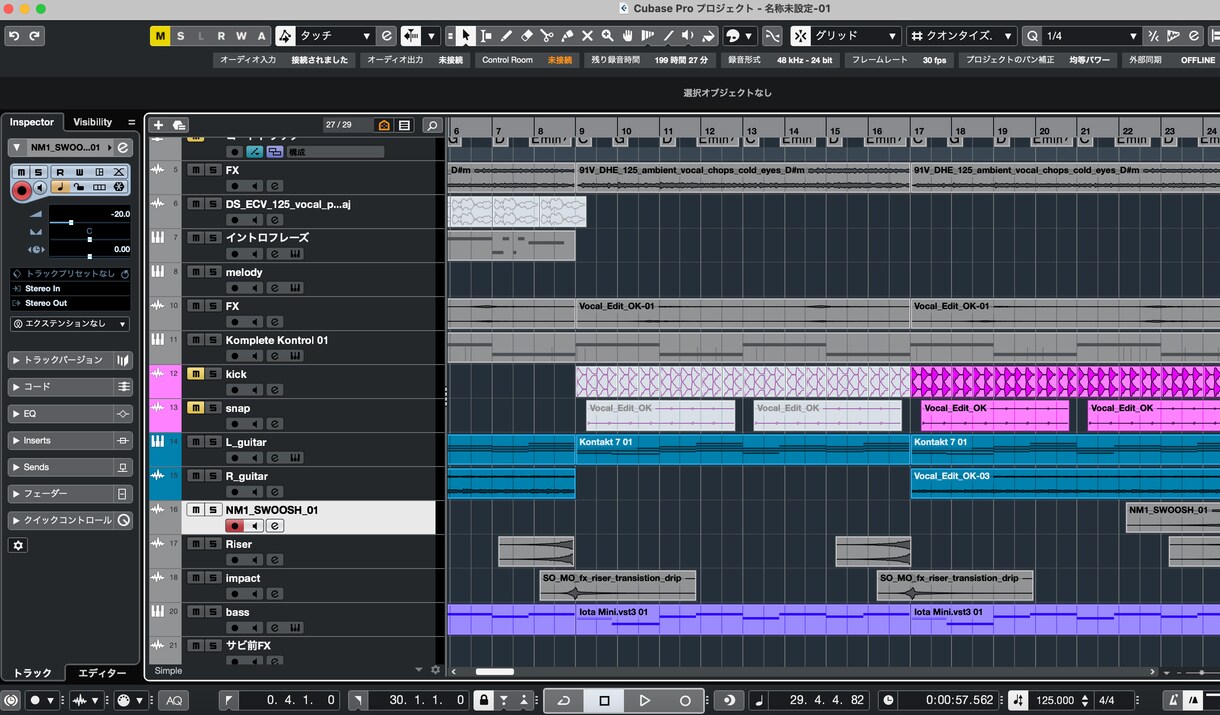
Task: Click the transport Record button
Action: point(685,700)
